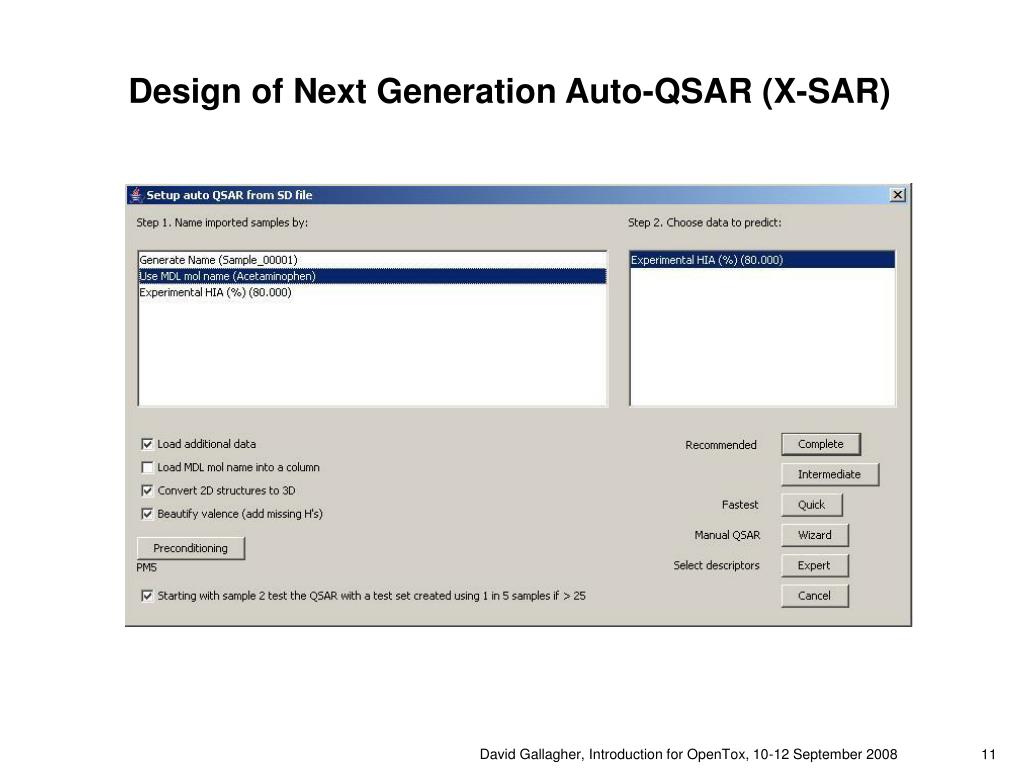Click the David Gallagher footer text
The image size is (1024, 768).
688,754
